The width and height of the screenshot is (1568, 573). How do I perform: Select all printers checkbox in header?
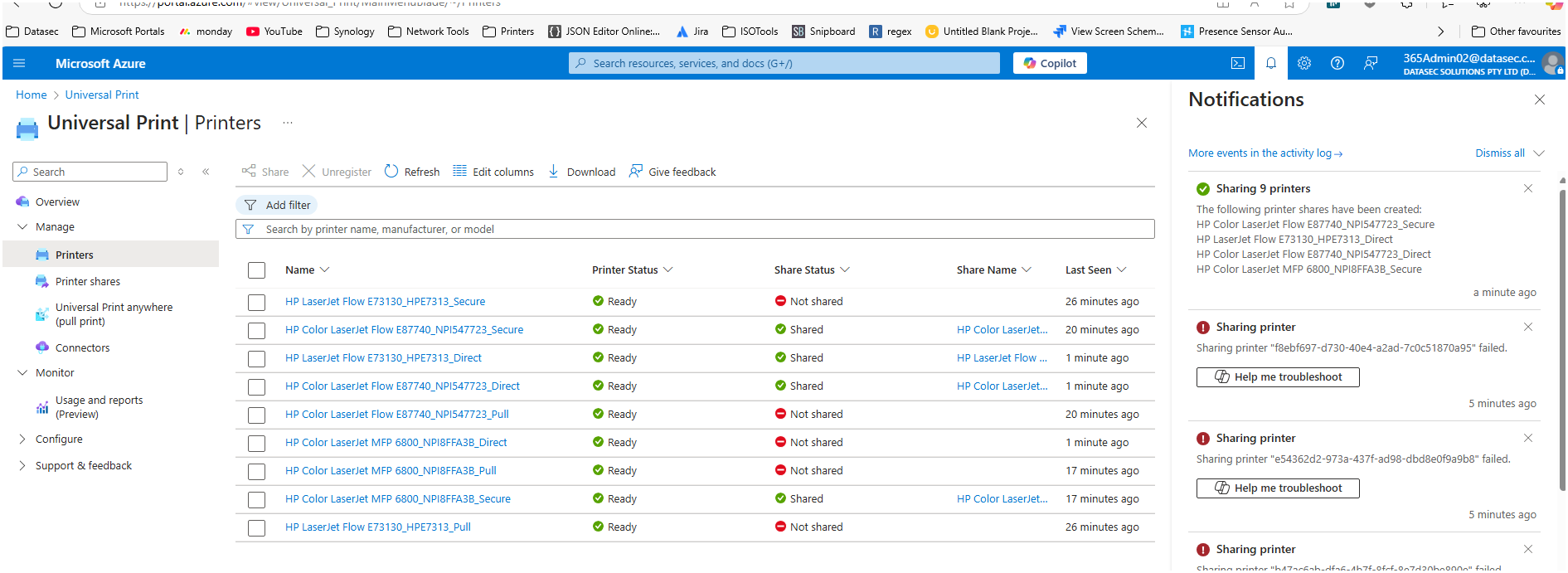(257, 270)
